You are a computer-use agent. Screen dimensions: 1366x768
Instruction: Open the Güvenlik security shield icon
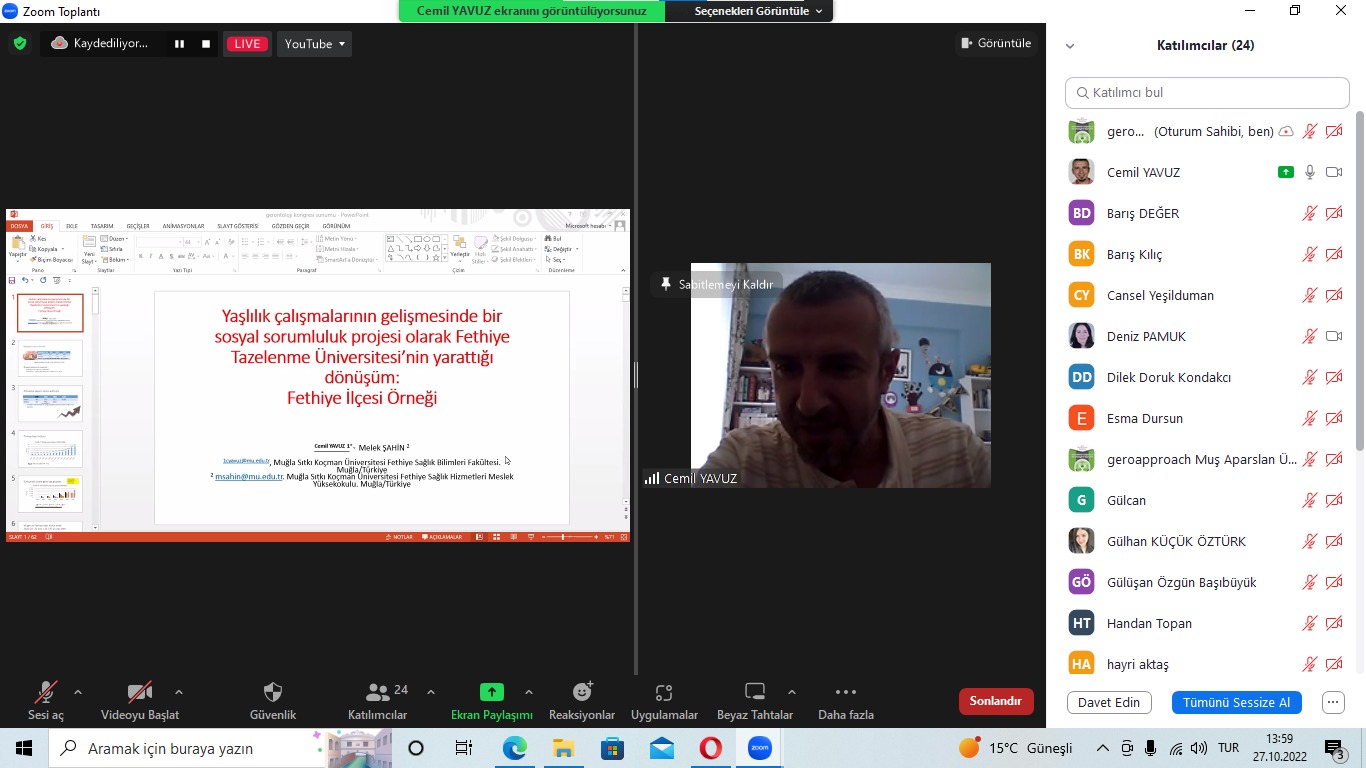272,692
